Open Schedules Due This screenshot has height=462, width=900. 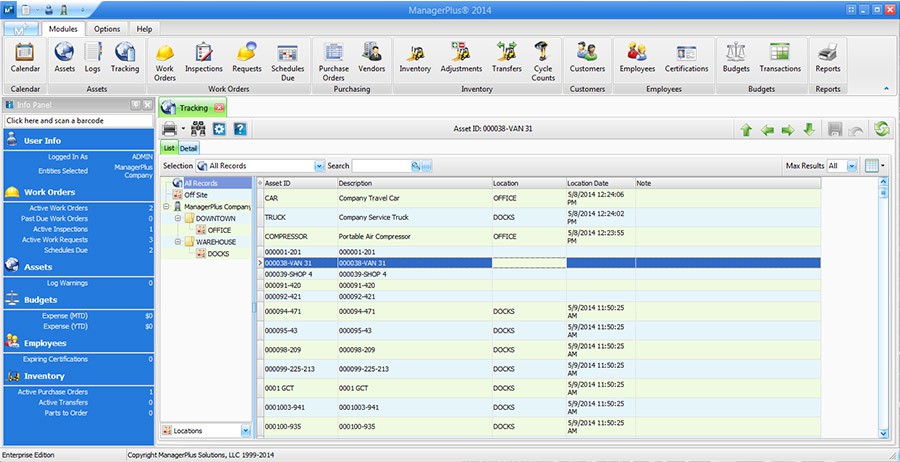[x=288, y=62]
